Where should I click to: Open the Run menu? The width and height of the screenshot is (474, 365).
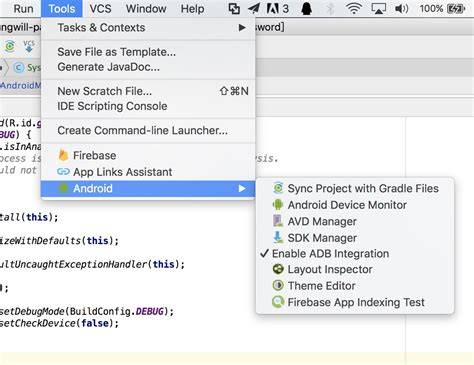click(23, 9)
